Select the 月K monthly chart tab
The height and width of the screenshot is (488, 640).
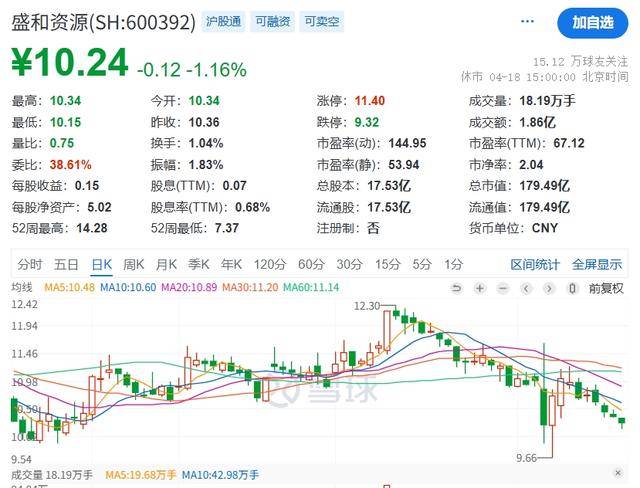(165, 264)
